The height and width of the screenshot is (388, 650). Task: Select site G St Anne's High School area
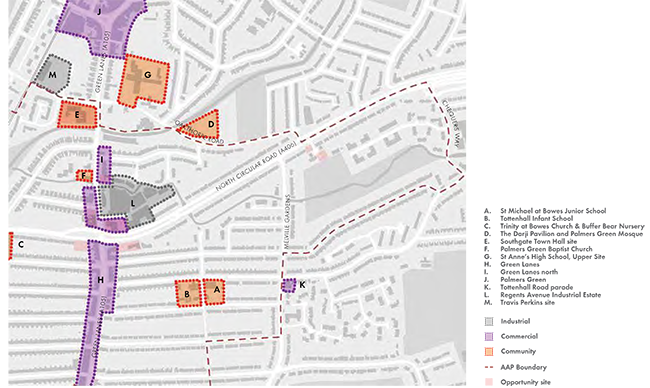143,80
